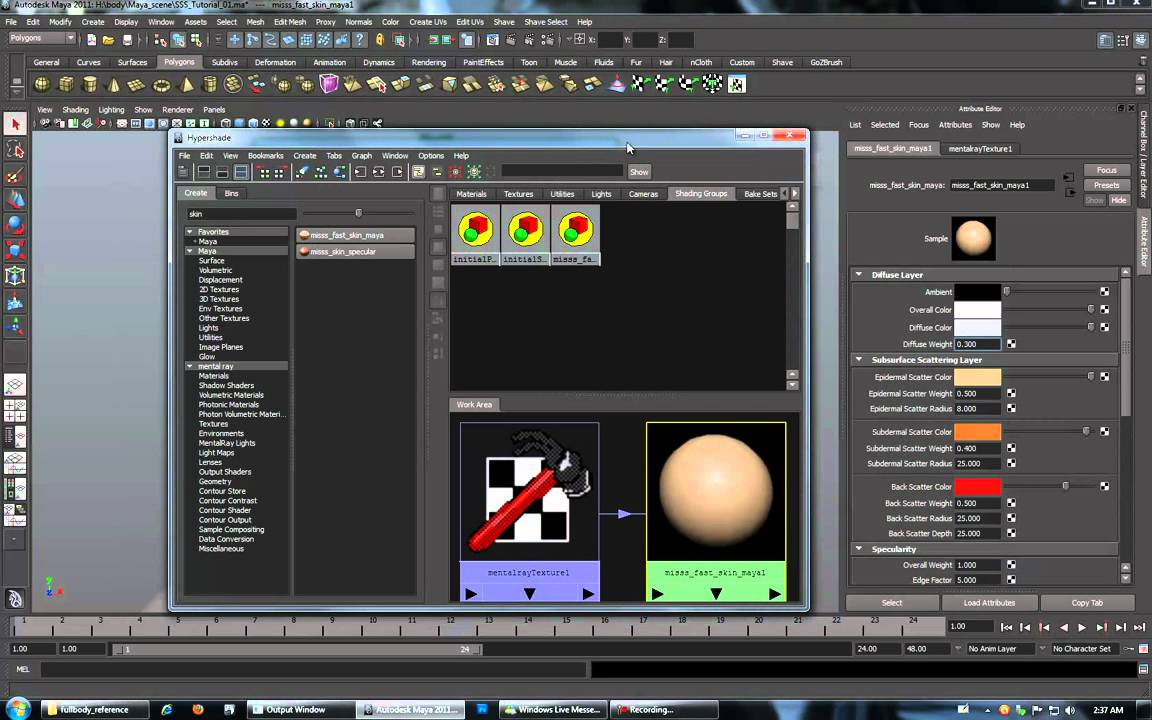Click Load Attributes button
Screen dimensions: 1152x720
(x=989, y=602)
